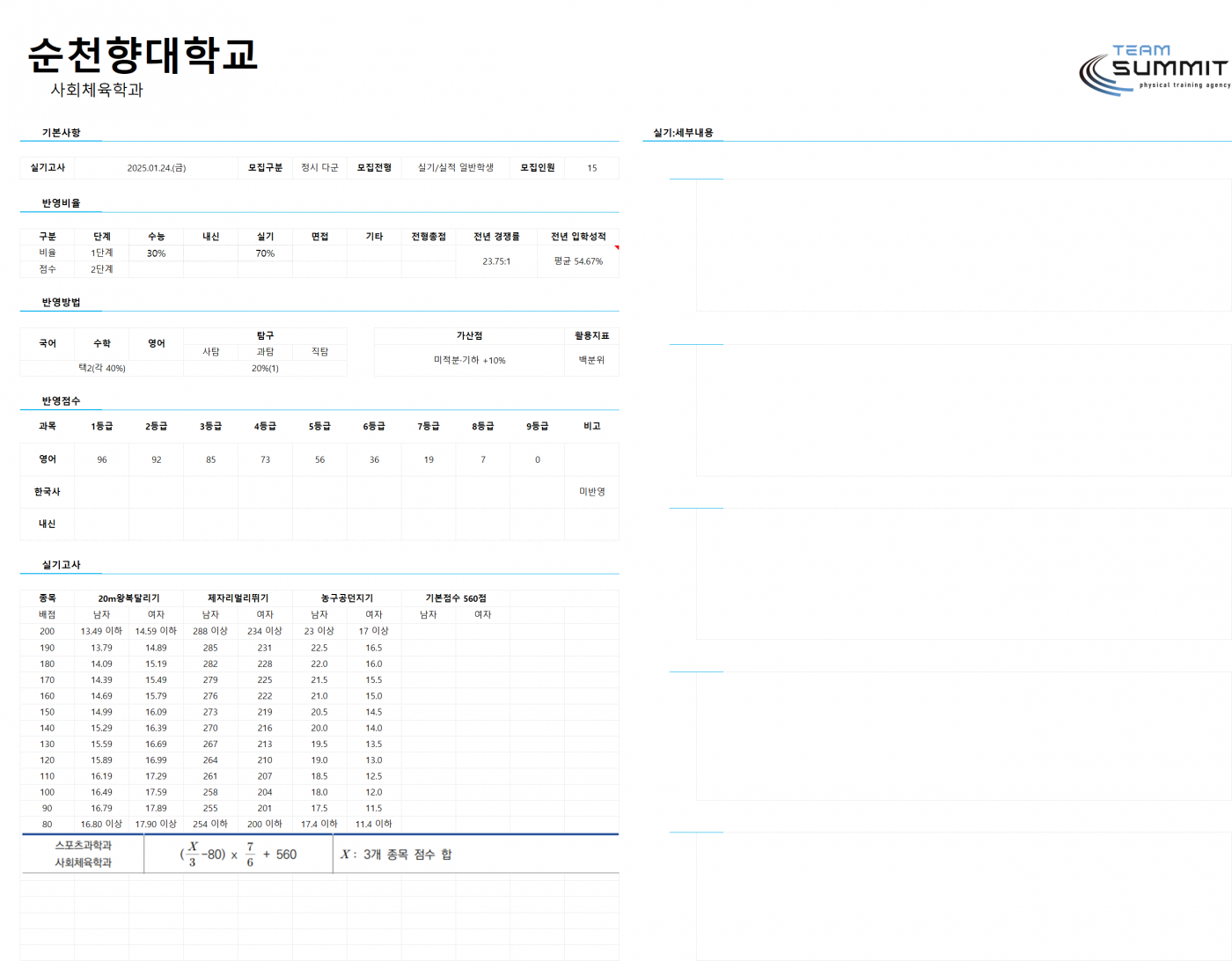
Task: Select the 과탐 sub-header
Action: click(x=265, y=352)
